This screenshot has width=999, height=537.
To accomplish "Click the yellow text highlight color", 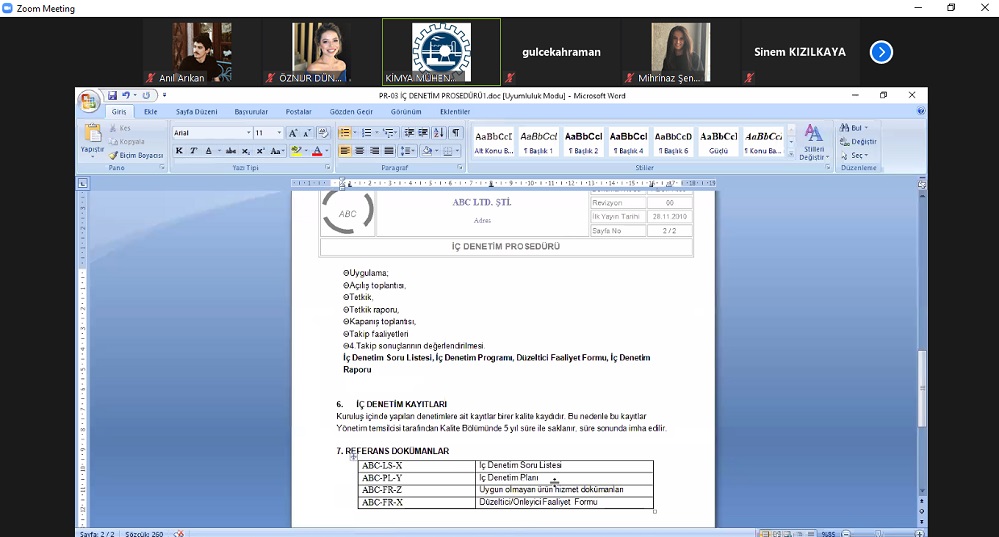I will click(x=297, y=151).
